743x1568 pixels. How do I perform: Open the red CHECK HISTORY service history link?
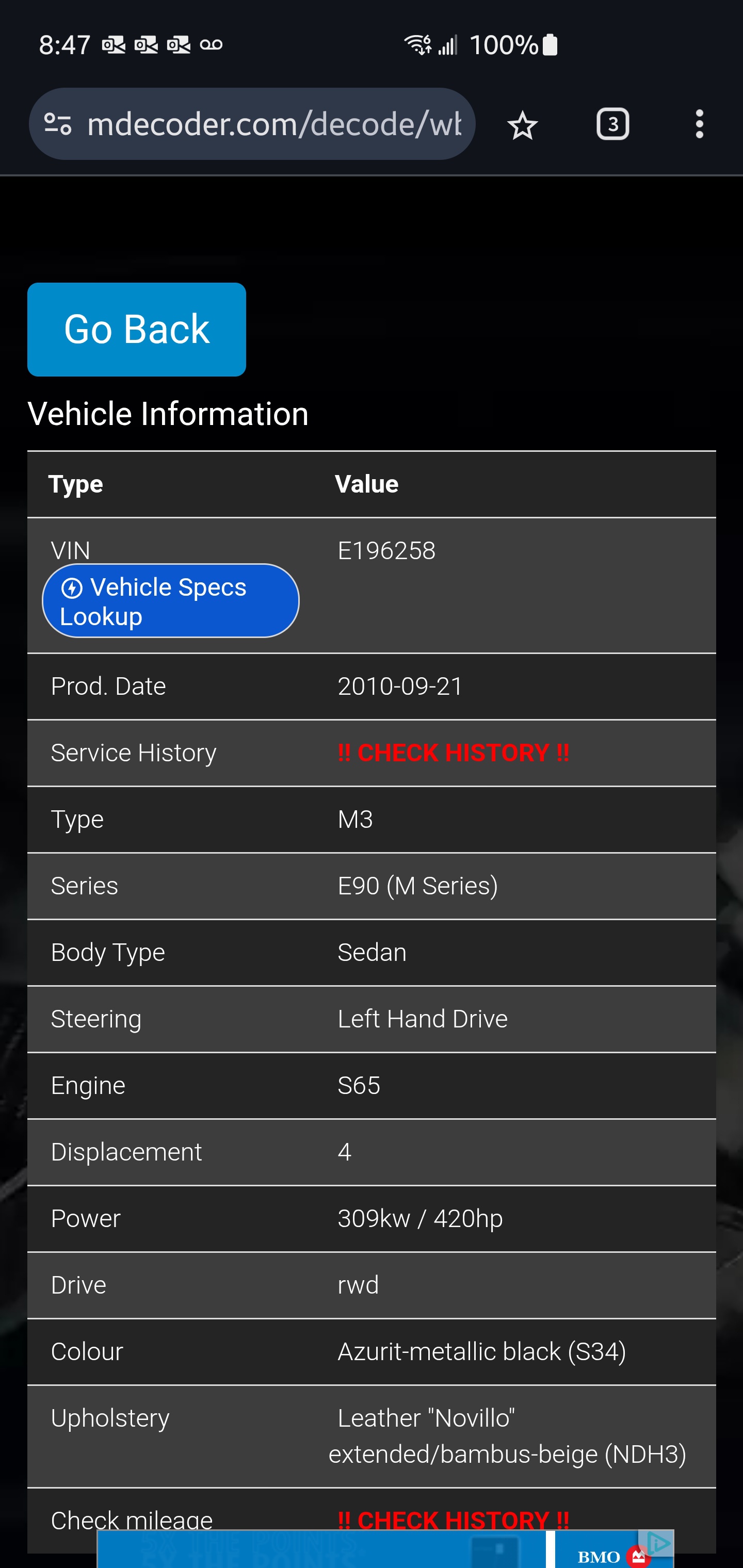[453, 753]
